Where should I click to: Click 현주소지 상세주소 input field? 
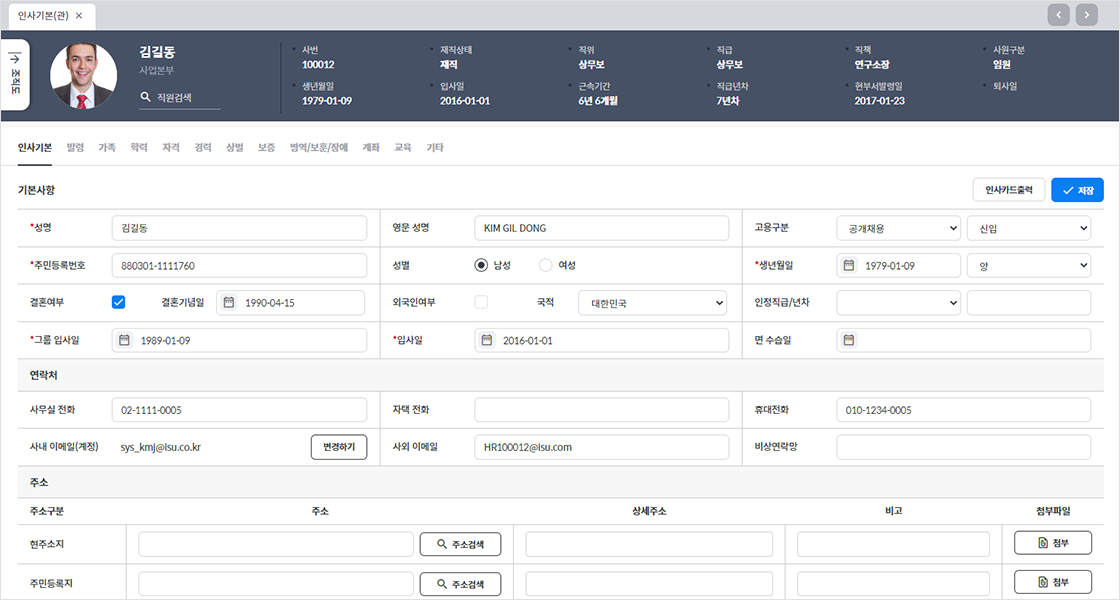point(649,544)
